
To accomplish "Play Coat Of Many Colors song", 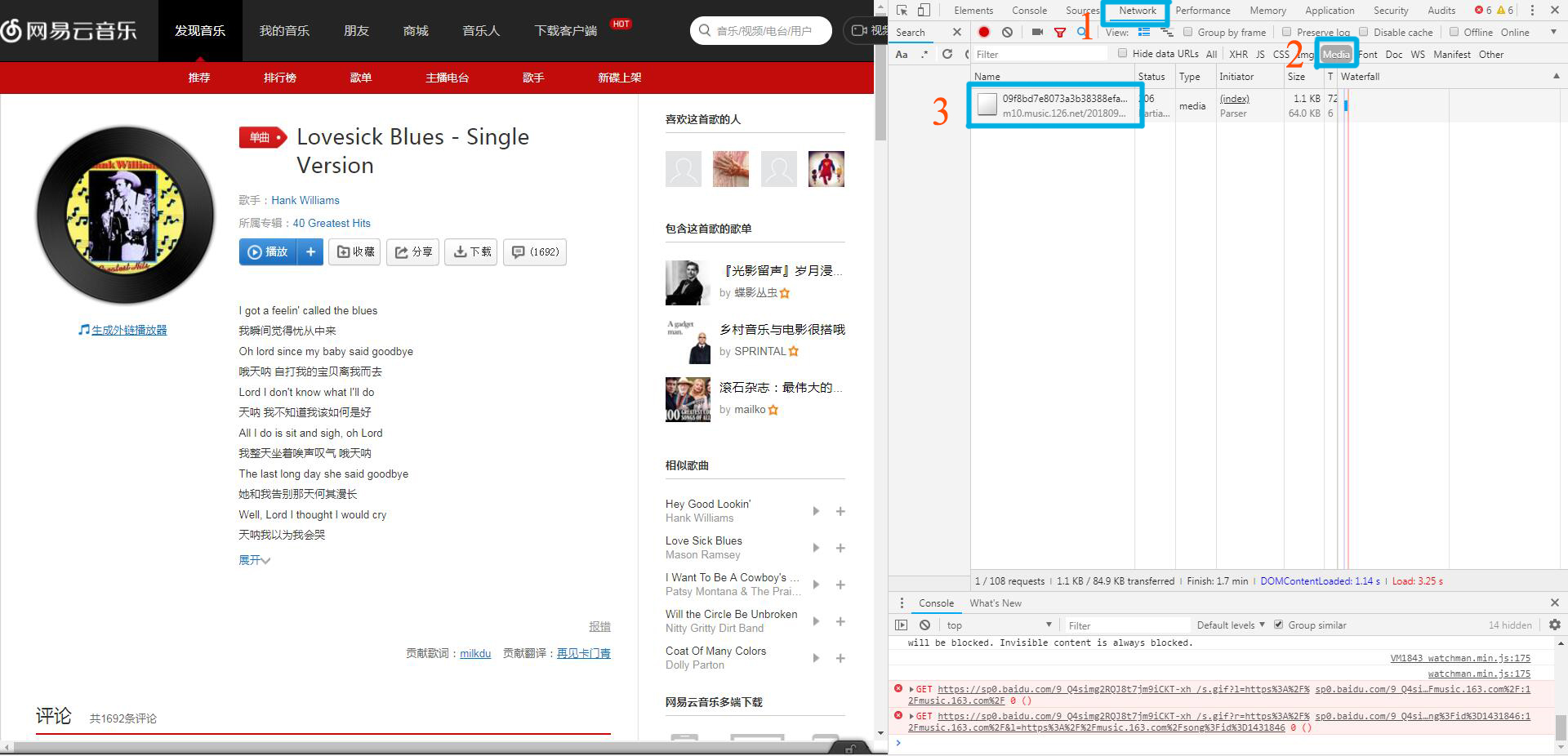I will 816,658.
